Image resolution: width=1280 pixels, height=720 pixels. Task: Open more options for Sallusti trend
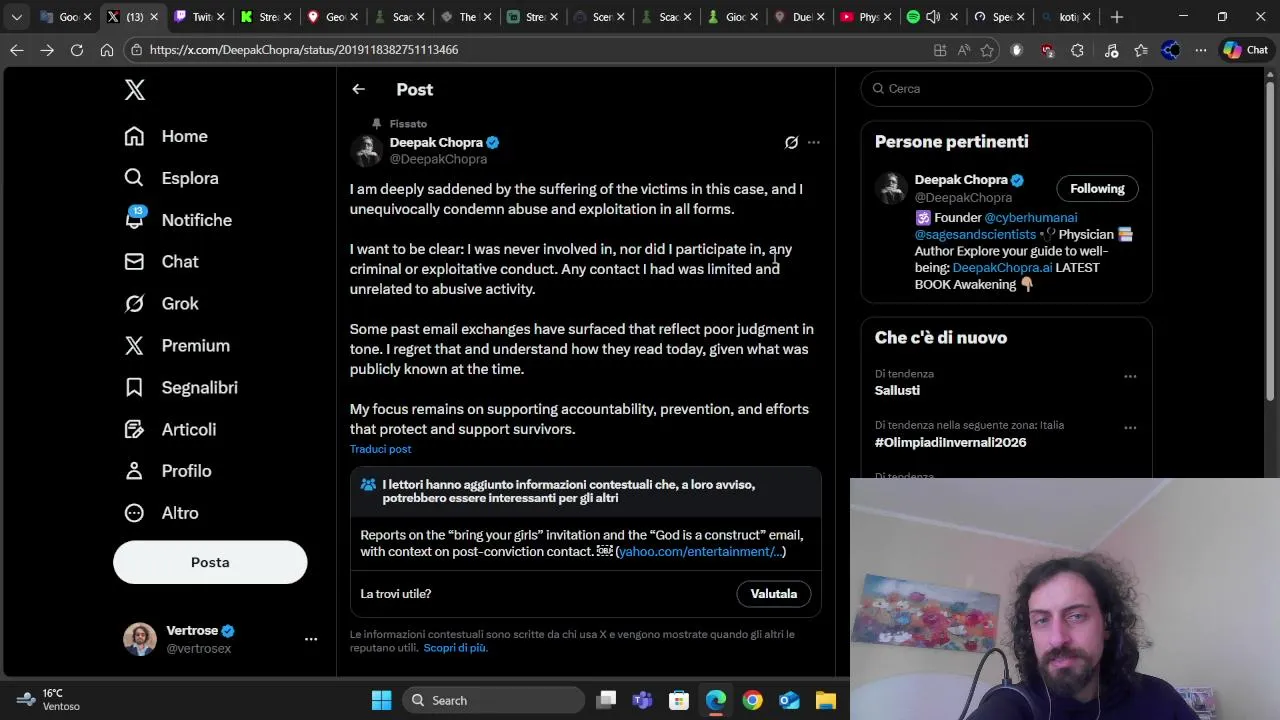point(1130,377)
